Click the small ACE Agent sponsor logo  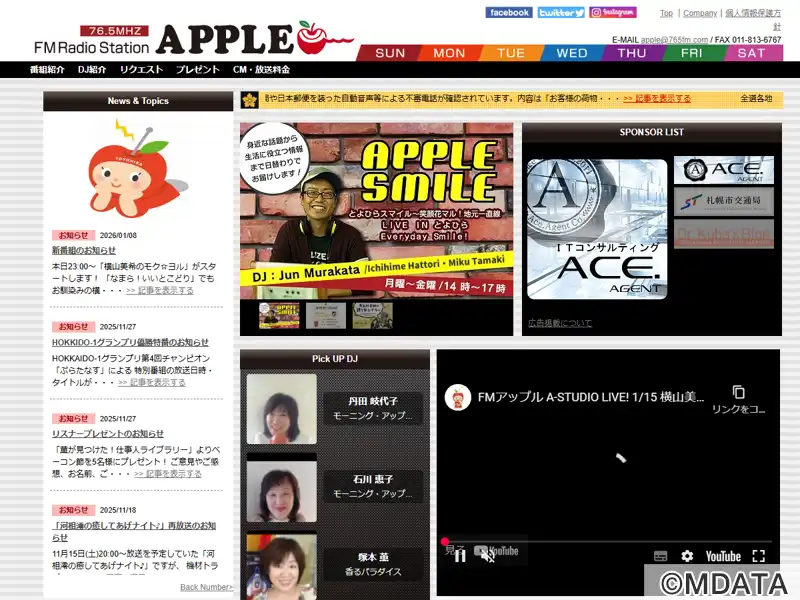pos(723,170)
